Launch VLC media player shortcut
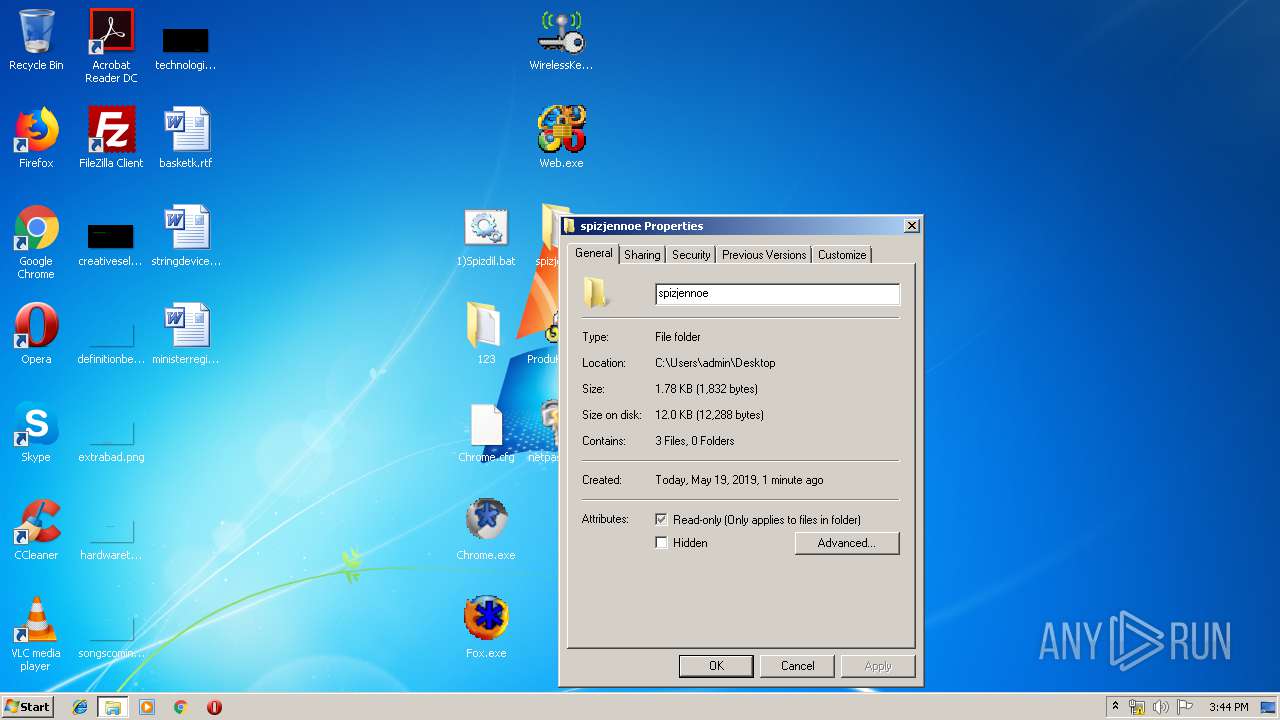 [36, 634]
